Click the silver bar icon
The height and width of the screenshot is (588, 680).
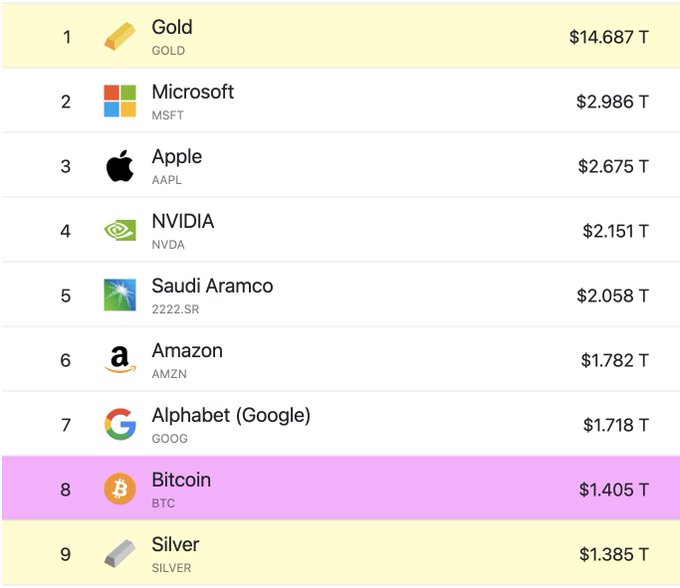coord(120,553)
